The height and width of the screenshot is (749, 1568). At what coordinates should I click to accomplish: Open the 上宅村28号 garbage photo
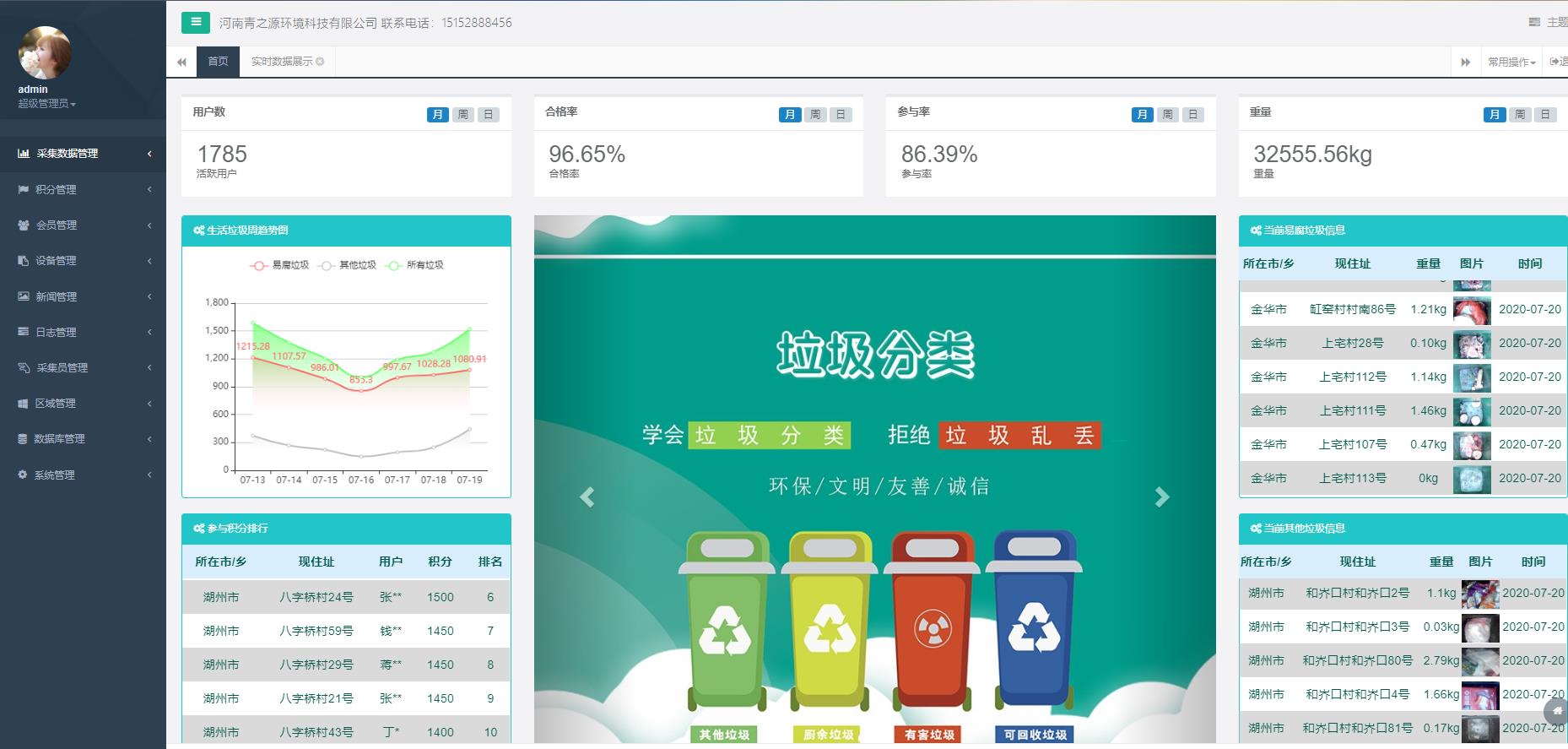coord(1472,344)
